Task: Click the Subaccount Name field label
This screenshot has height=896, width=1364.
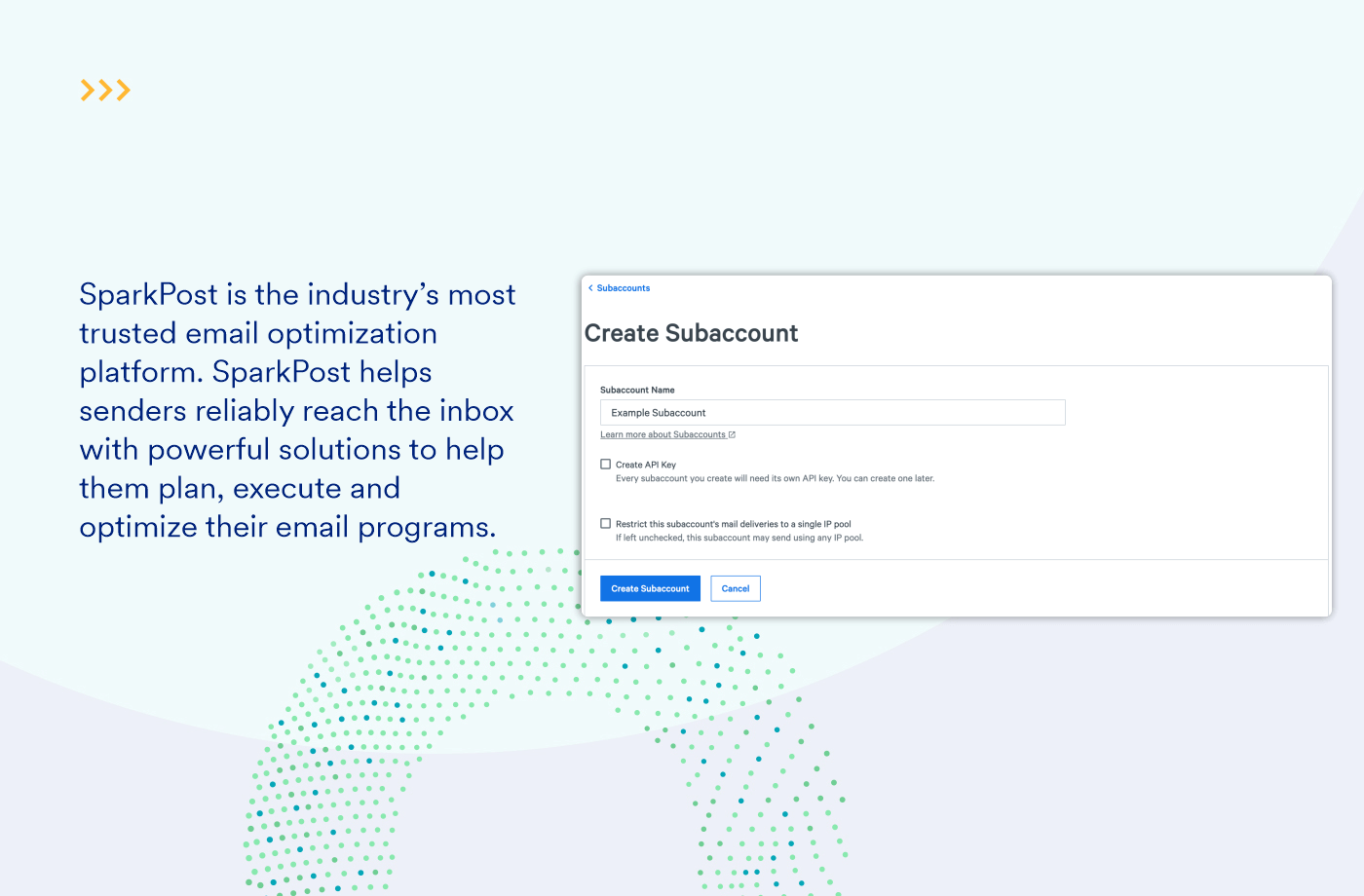Action: pyautogui.click(x=638, y=390)
